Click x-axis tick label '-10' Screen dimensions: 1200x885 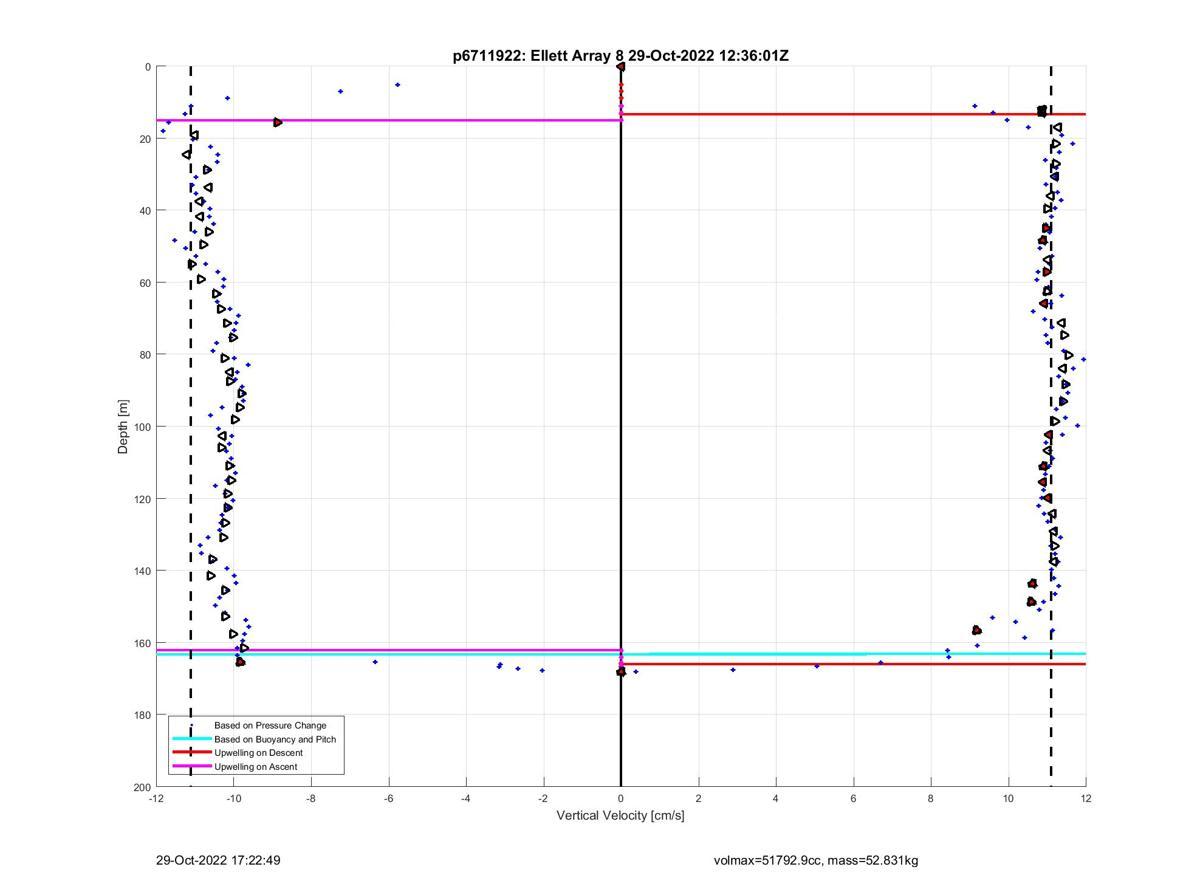[233, 798]
